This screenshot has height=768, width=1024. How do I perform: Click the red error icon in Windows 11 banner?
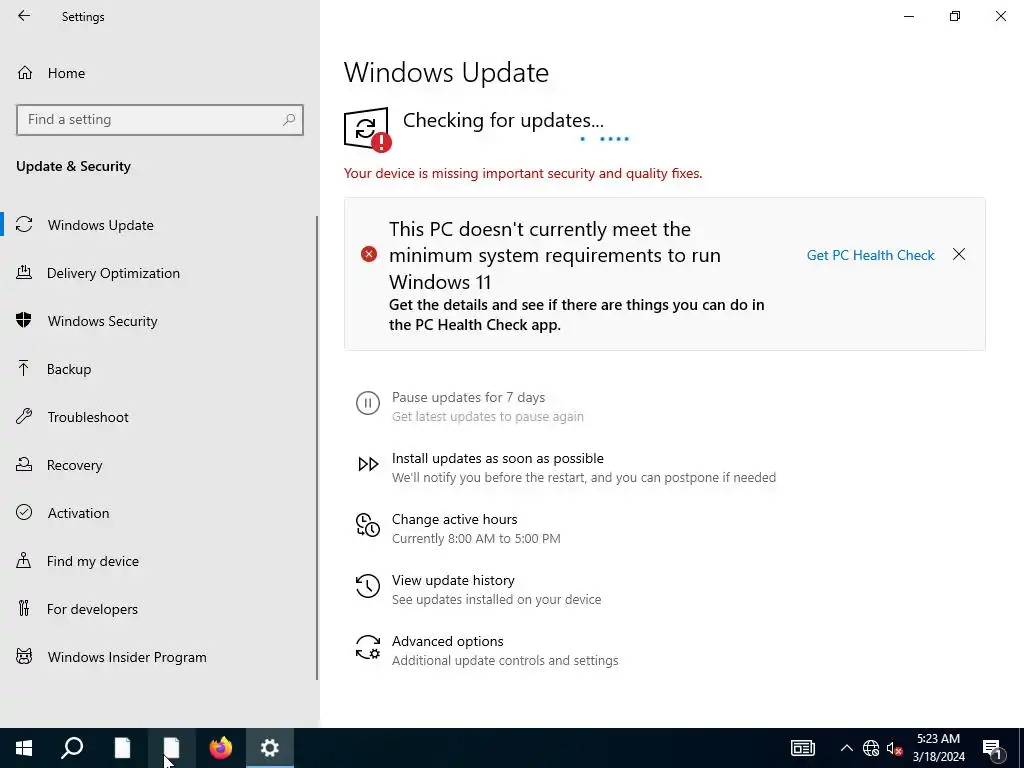point(369,254)
